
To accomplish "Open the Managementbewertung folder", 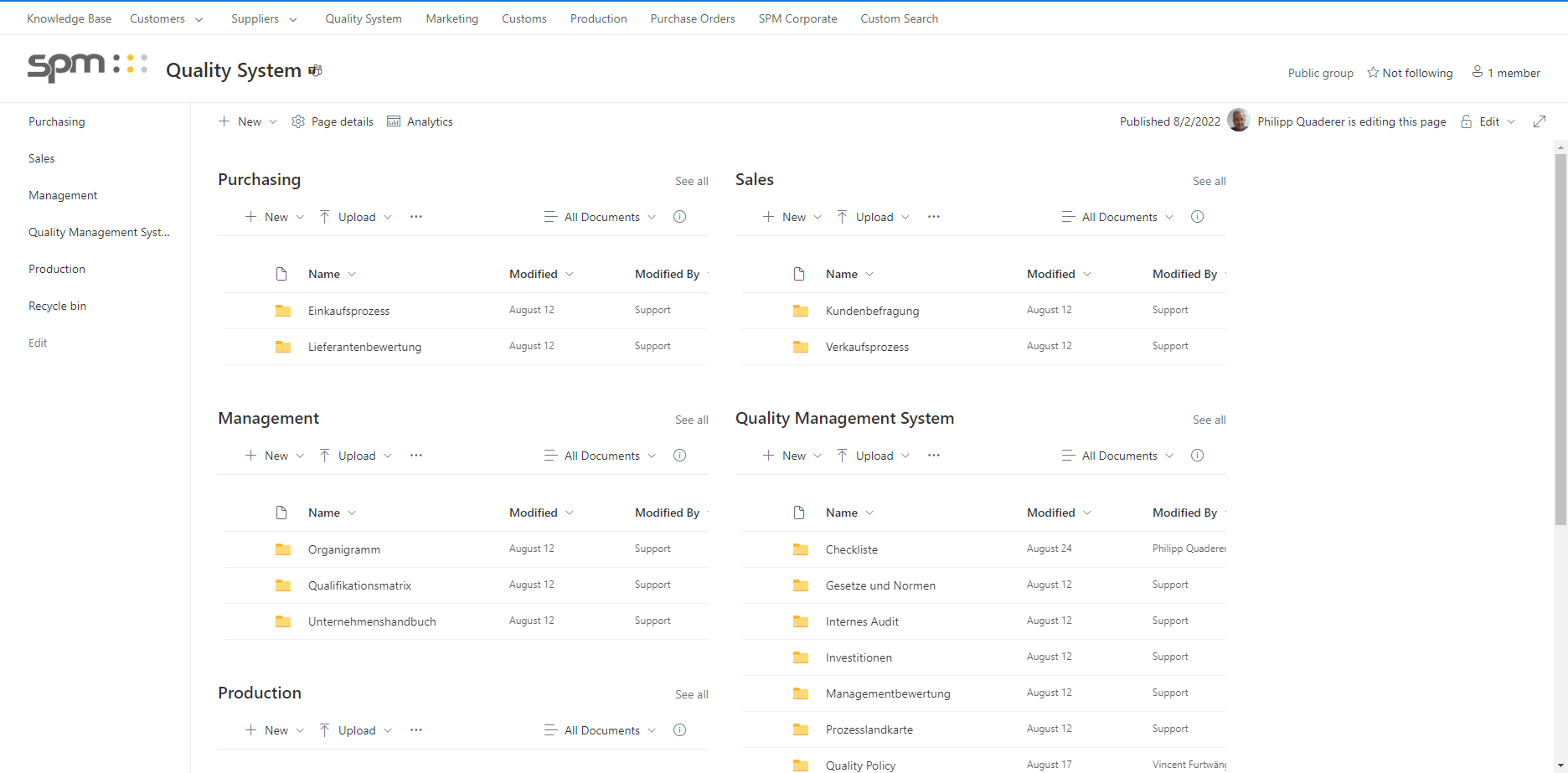I will 888,693.
